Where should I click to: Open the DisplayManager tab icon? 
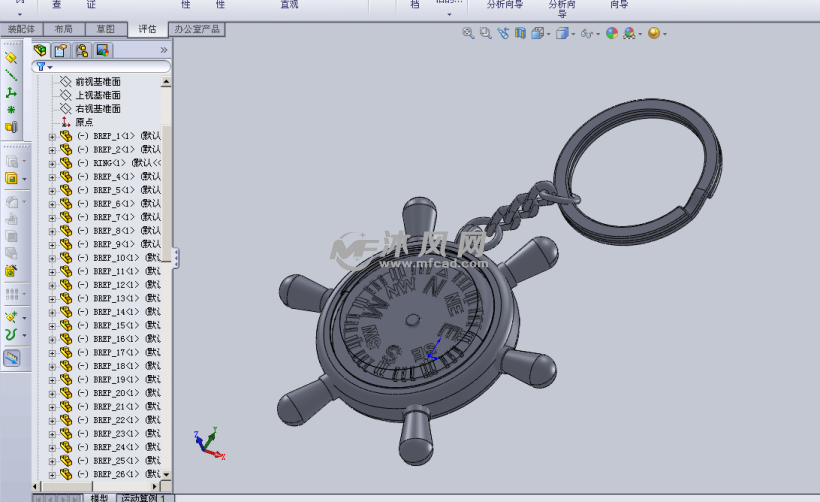point(102,50)
